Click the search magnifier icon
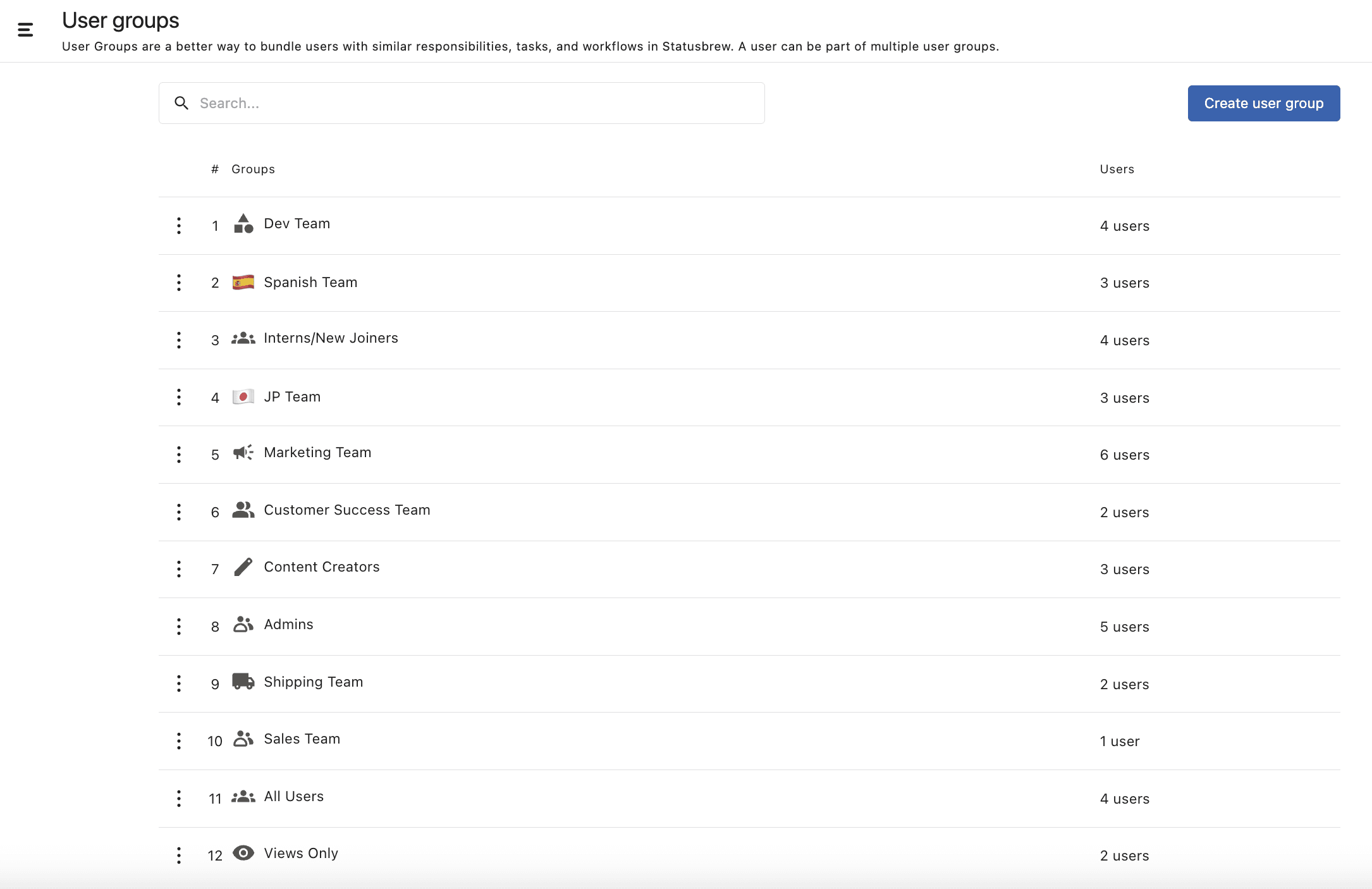Viewport: 1372px width, 889px height. [181, 103]
